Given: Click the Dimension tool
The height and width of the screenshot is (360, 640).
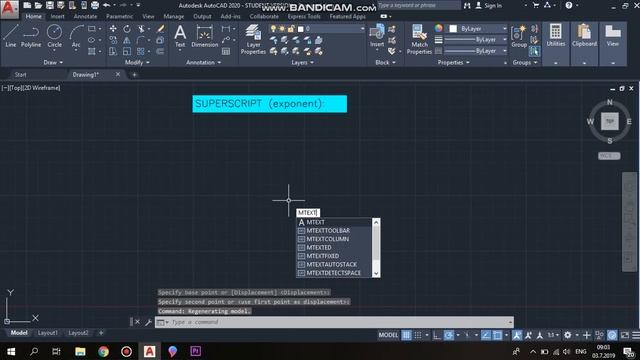Looking at the screenshot, I should tap(204, 36).
